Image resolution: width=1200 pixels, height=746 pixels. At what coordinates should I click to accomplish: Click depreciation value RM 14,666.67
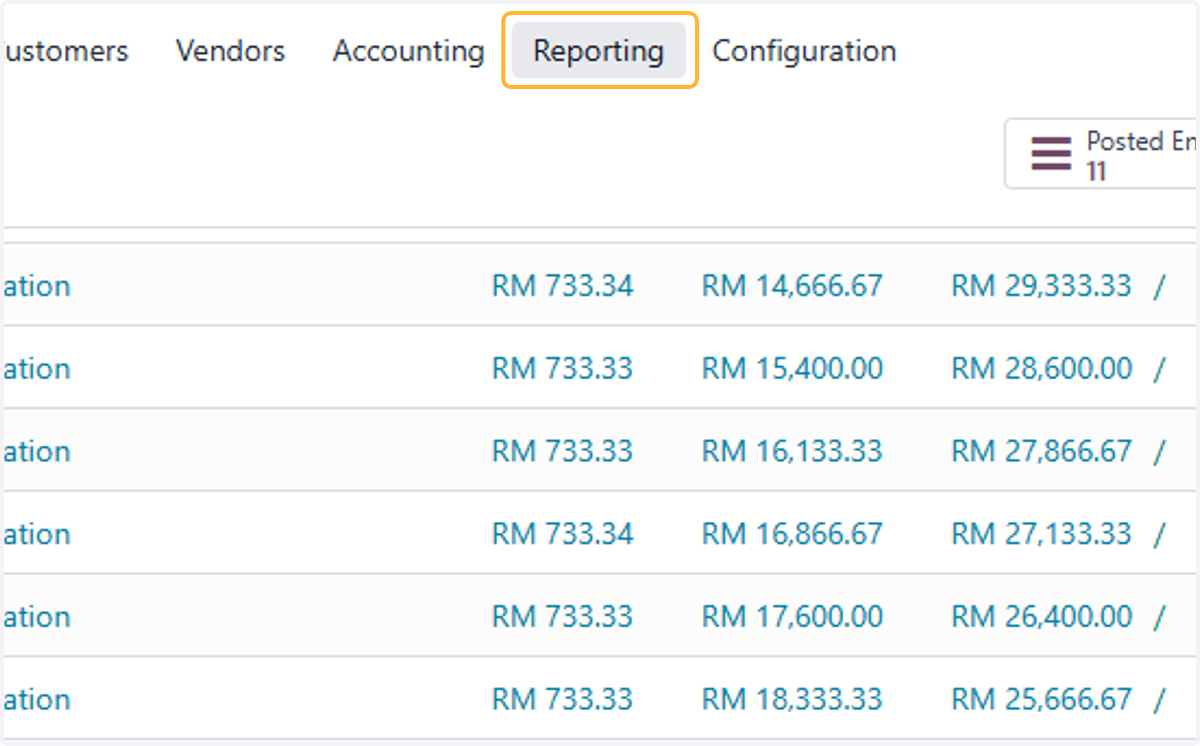[x=792, y=286]
